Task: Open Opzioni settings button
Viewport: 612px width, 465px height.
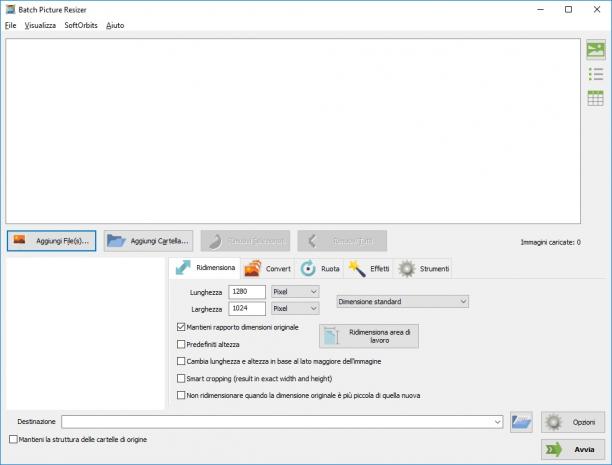Action: pos(573,422)
